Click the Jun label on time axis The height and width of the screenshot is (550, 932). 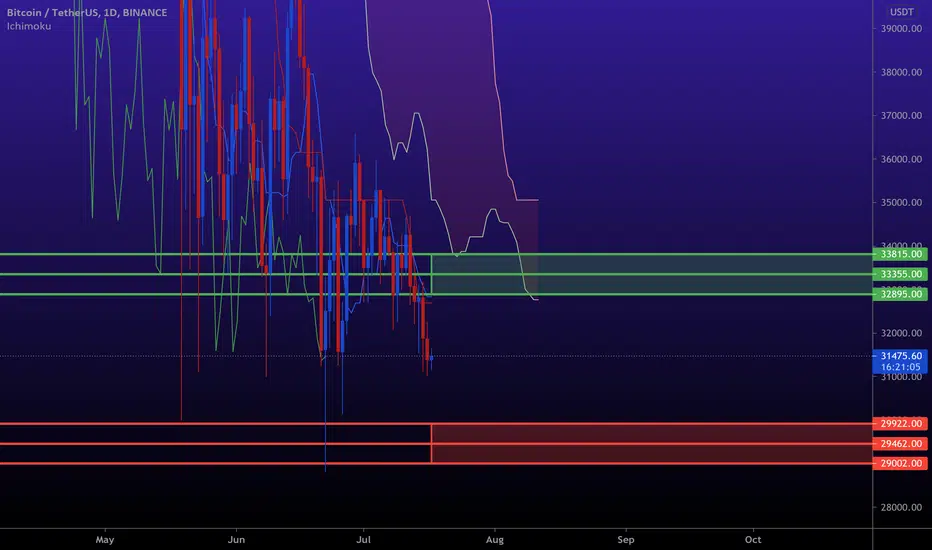click(x=236, y=540)
